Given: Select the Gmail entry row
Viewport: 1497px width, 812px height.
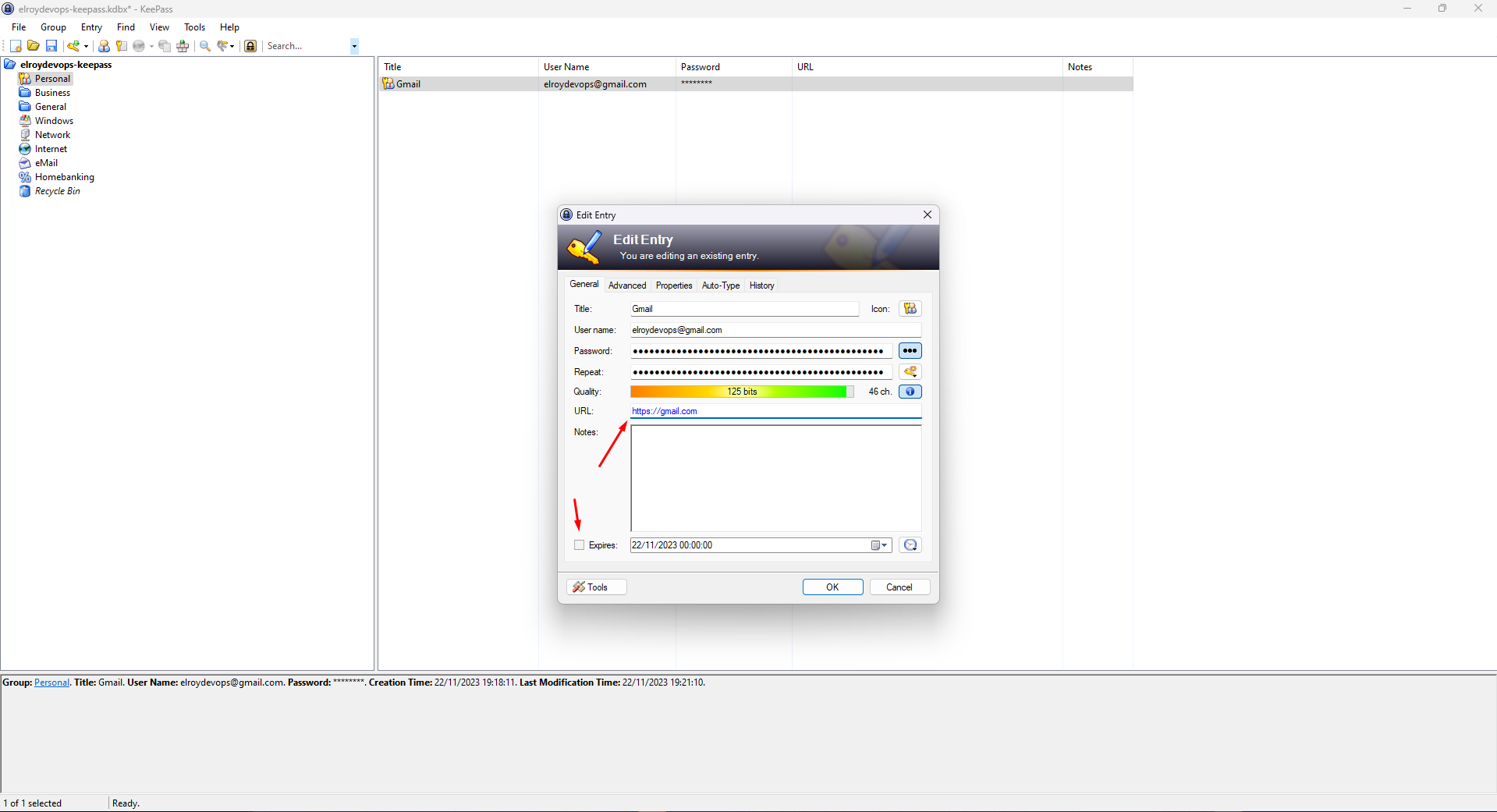Looking at the screenshot, I should (755, 84).
